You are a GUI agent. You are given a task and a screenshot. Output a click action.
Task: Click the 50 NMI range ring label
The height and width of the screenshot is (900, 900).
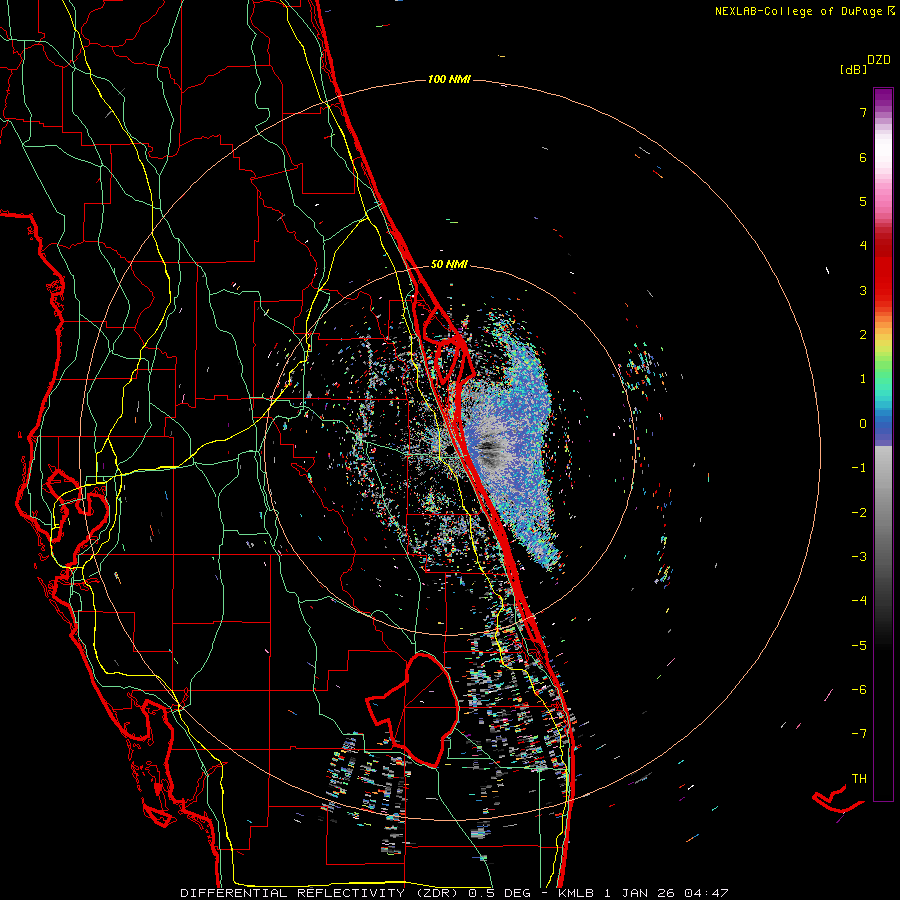pos(449,265)
